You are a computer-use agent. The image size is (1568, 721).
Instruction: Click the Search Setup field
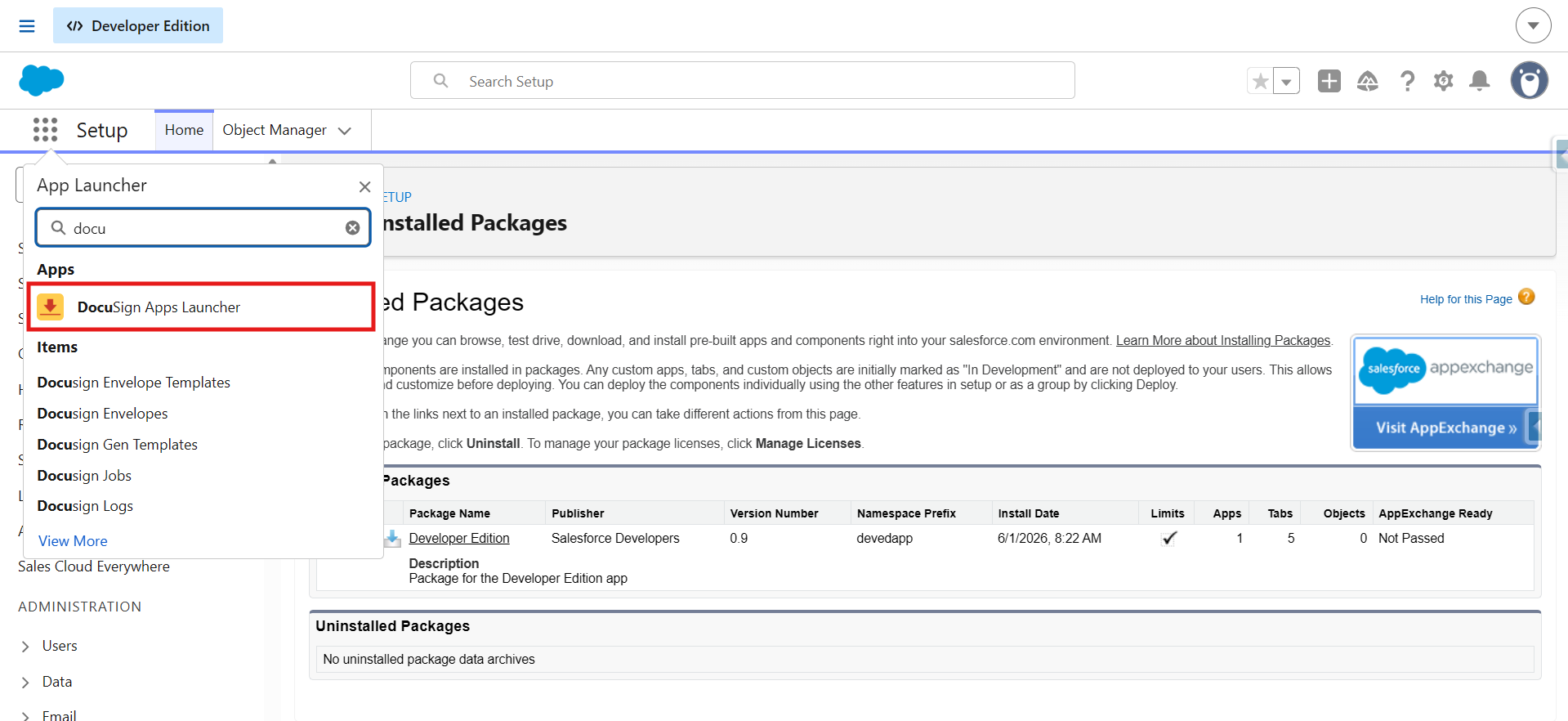pyautogui.click(x=743, y=81)
